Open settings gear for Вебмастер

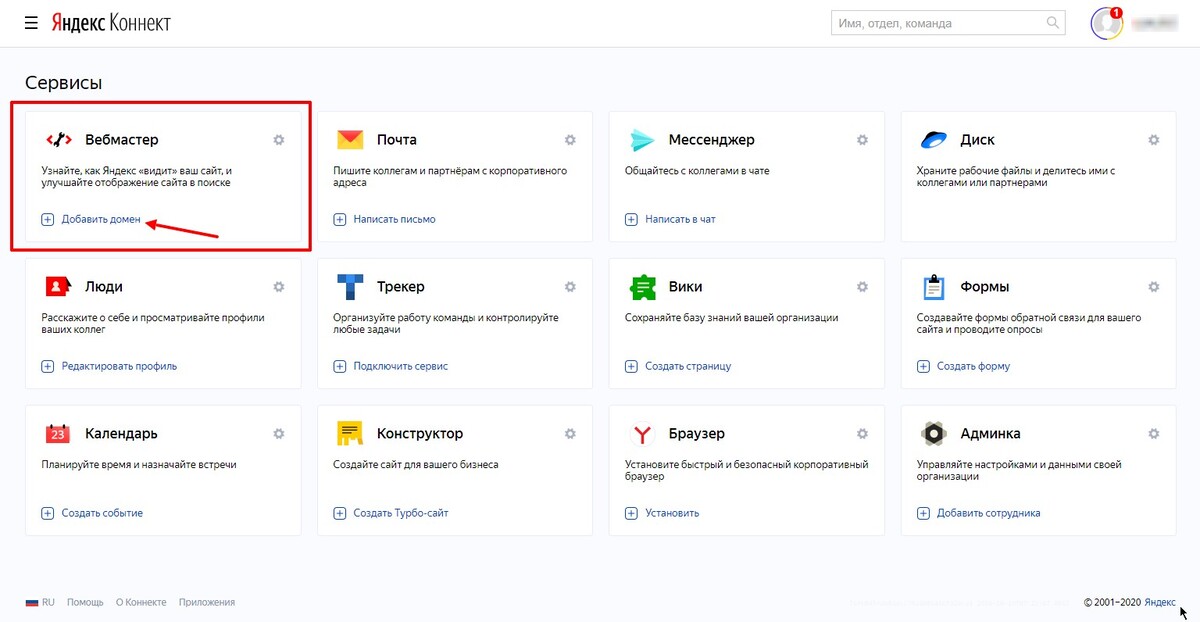[x=279, y=140]
